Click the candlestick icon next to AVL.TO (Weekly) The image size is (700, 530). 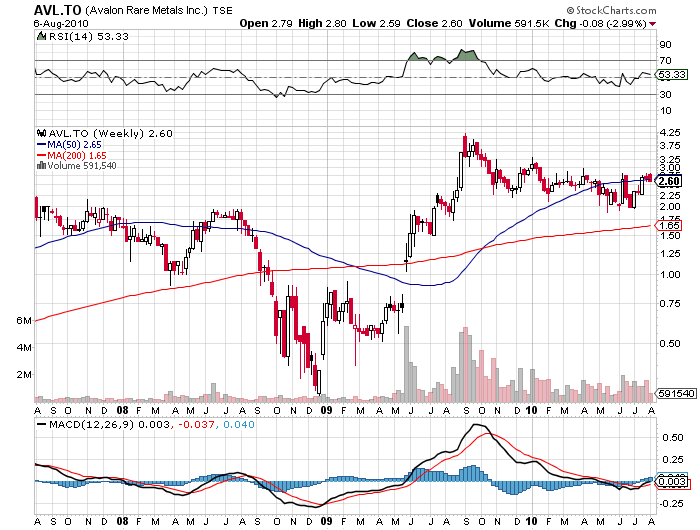tap(42, 133)
